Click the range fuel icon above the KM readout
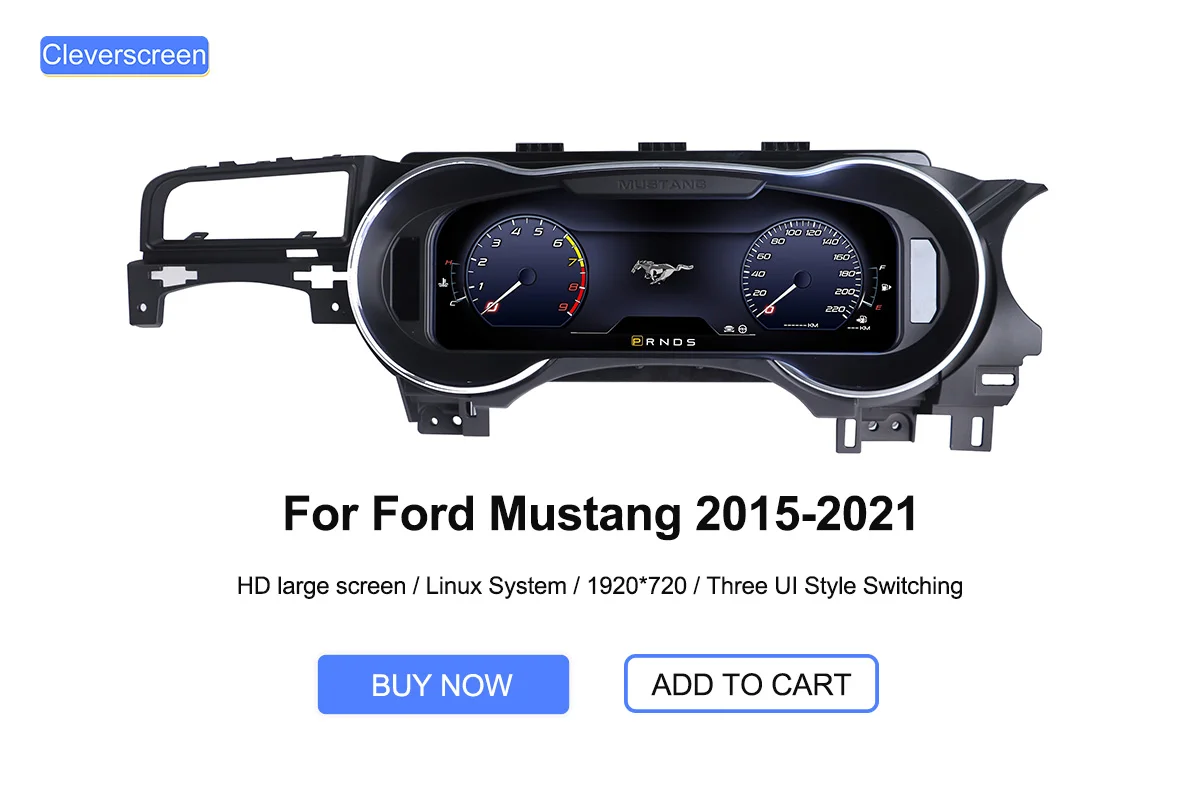 coord(862,320)
